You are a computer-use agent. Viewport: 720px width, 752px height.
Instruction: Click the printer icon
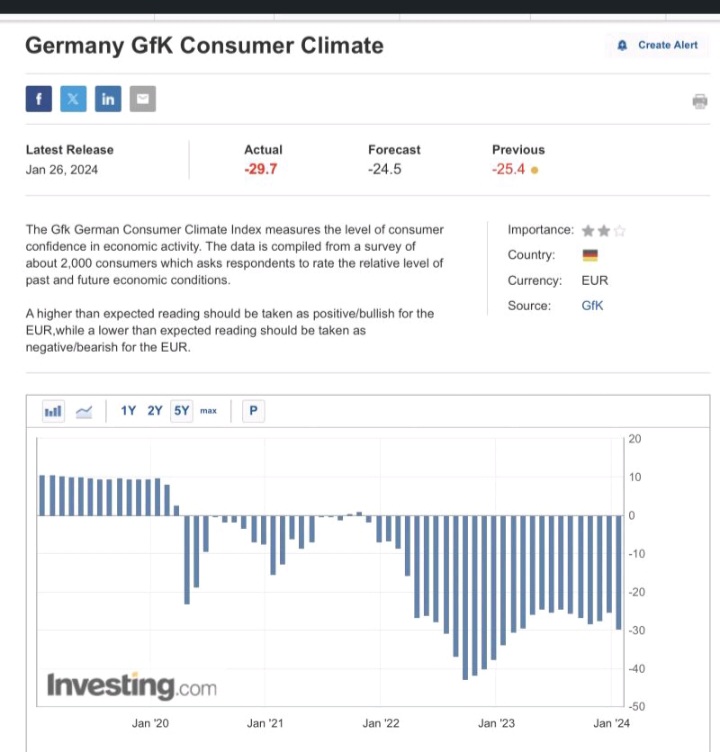pyautogui.click(x=699, y=101)
